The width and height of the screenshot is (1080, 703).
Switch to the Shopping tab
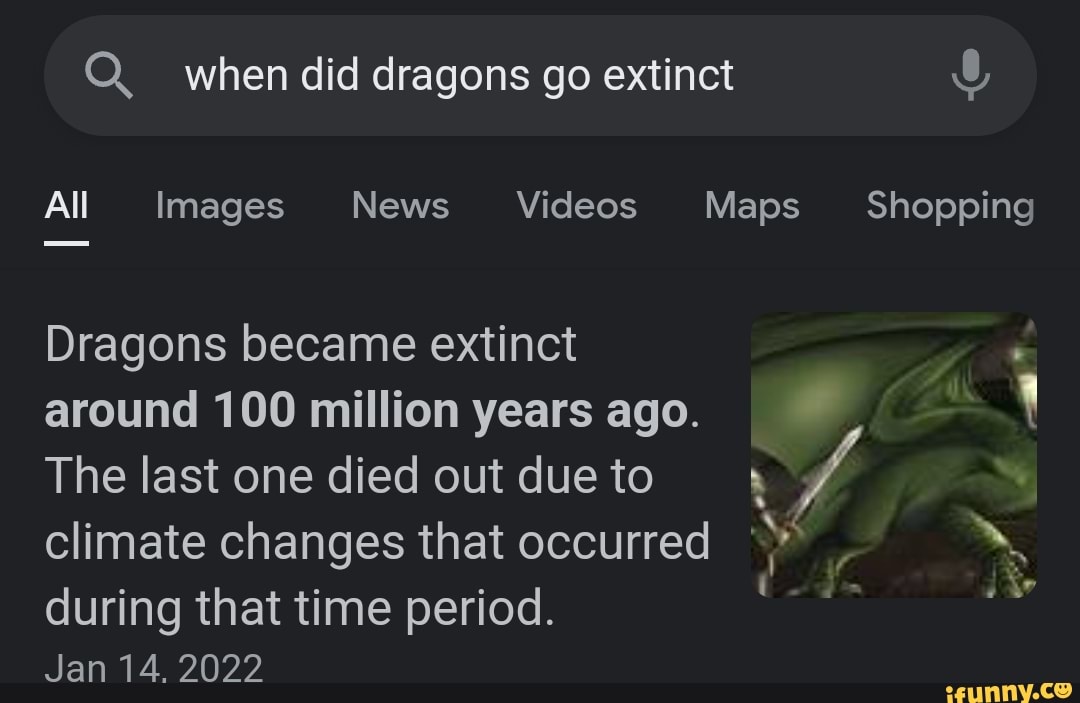point(950,206)
